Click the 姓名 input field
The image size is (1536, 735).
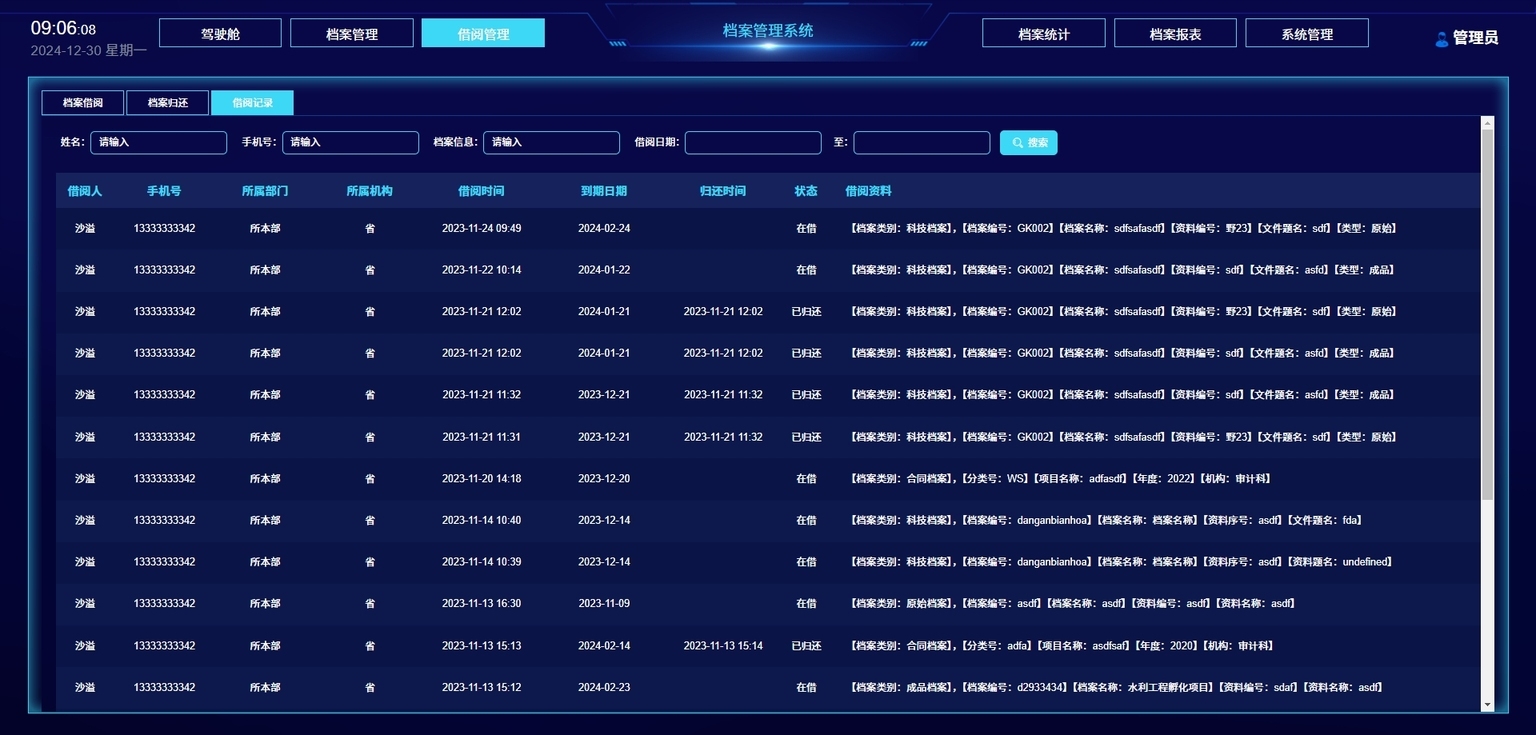coord(158,142)
